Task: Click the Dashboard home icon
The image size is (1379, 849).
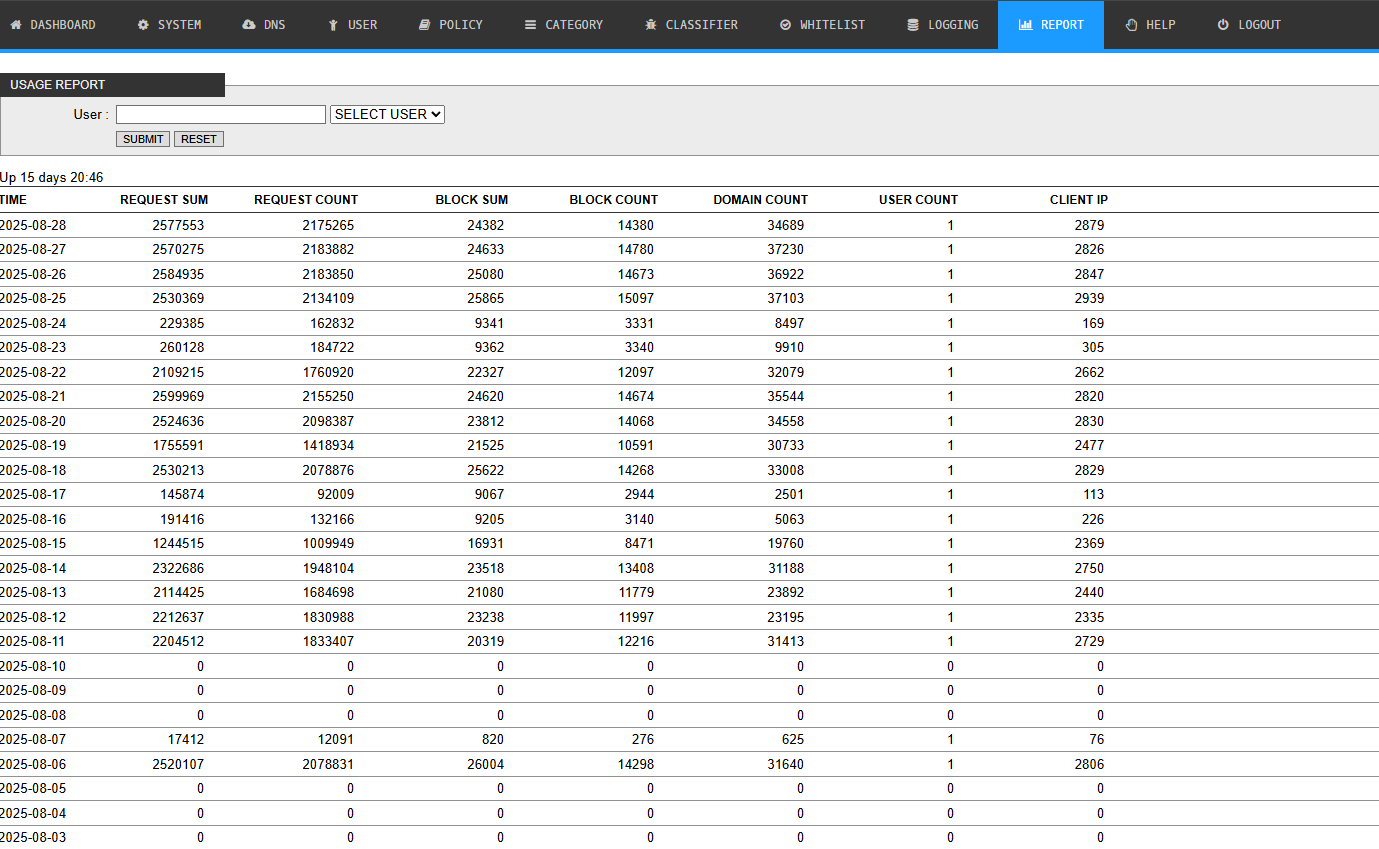Action: point(16,25)
